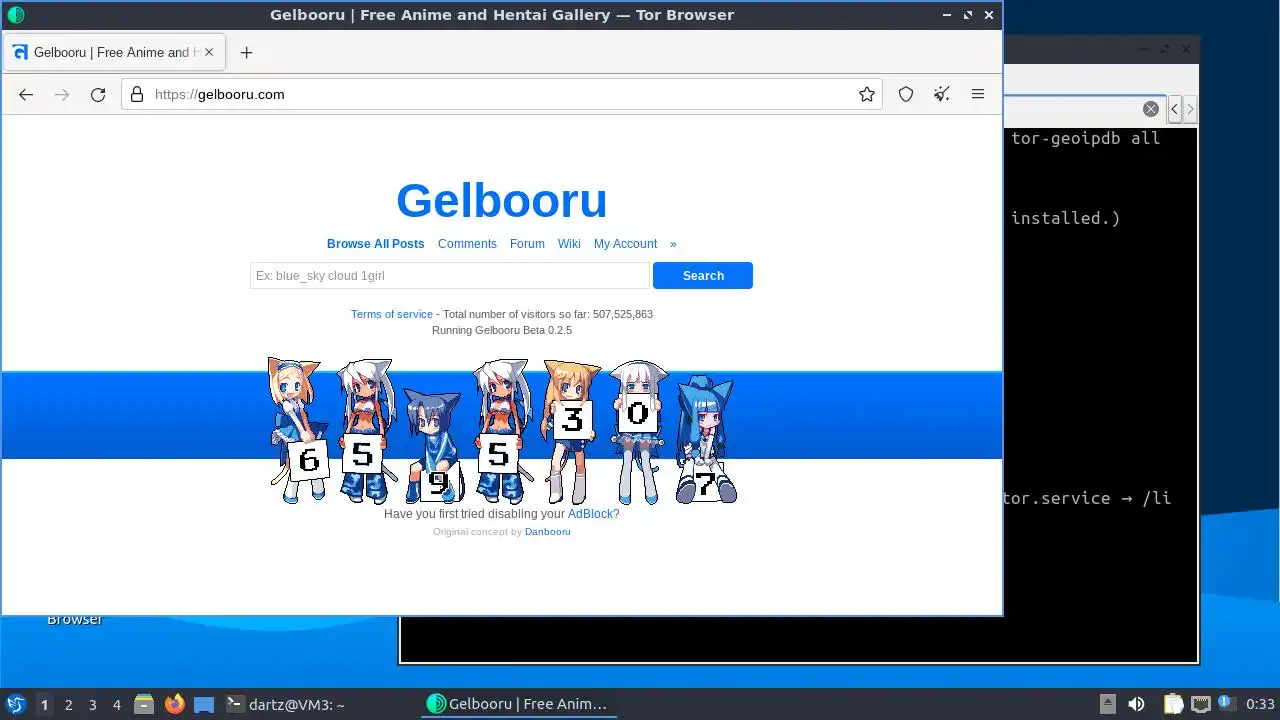The image size is (1280, 720).
Task: Click the large Gelbooru title heading
Action: [502, 200]
